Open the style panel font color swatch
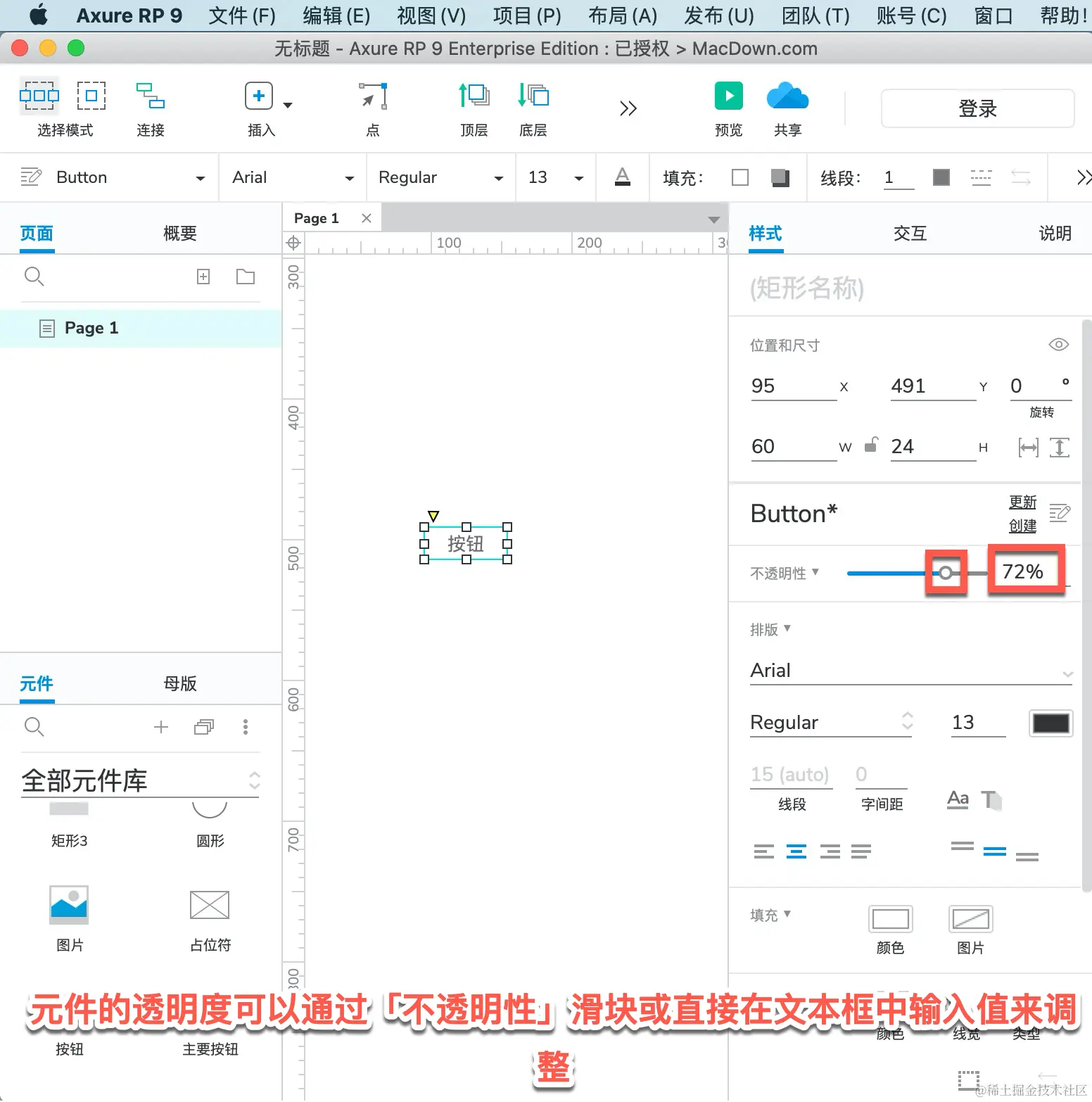 point(1050,723)
